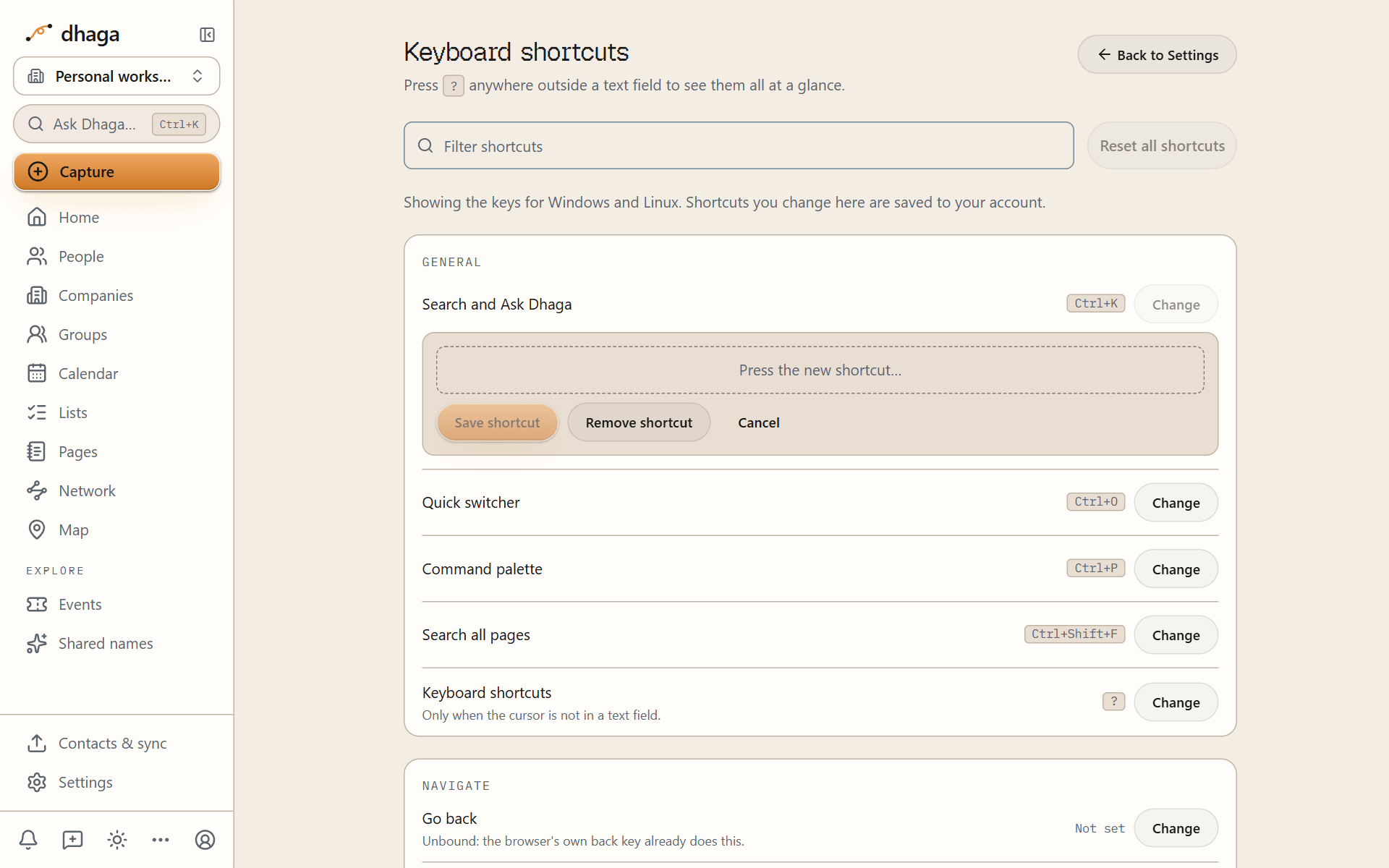The width and height of the screenshot is (1389, 868).
Task: Change the Command palette shortcut
Action: pos(1176,569)
